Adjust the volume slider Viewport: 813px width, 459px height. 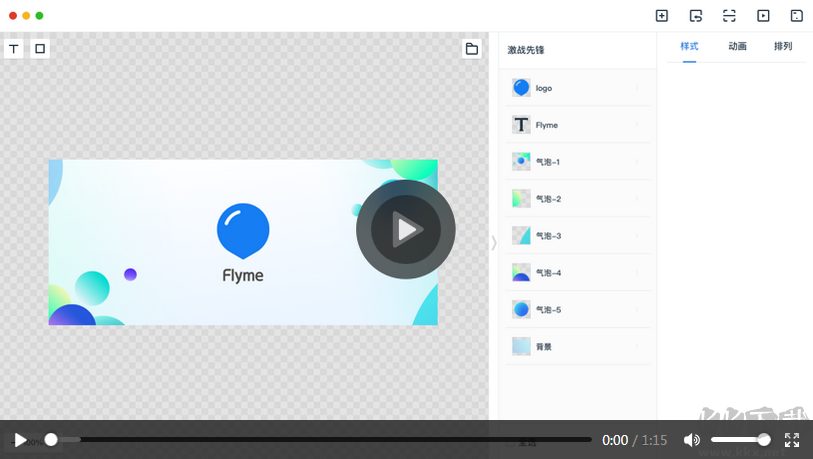(x=740, y=440)
